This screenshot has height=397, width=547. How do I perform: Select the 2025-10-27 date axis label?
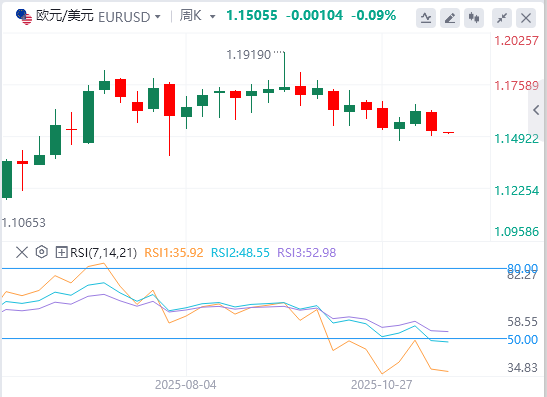pyautogui.click(x=382, y=385)
